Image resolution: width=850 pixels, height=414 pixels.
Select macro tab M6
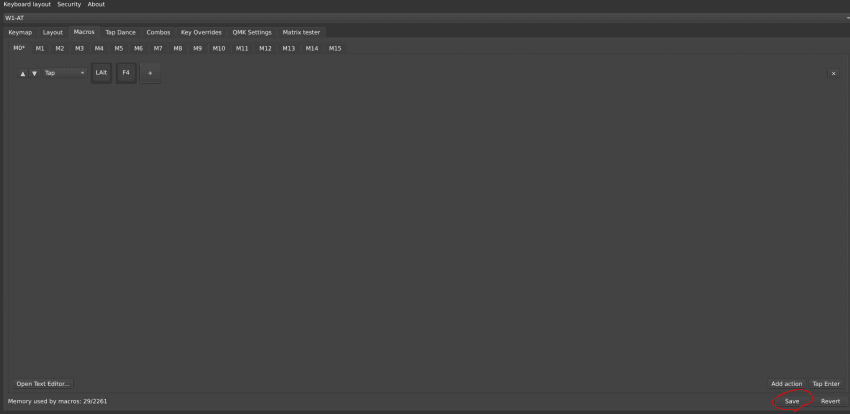click(138, 49)
